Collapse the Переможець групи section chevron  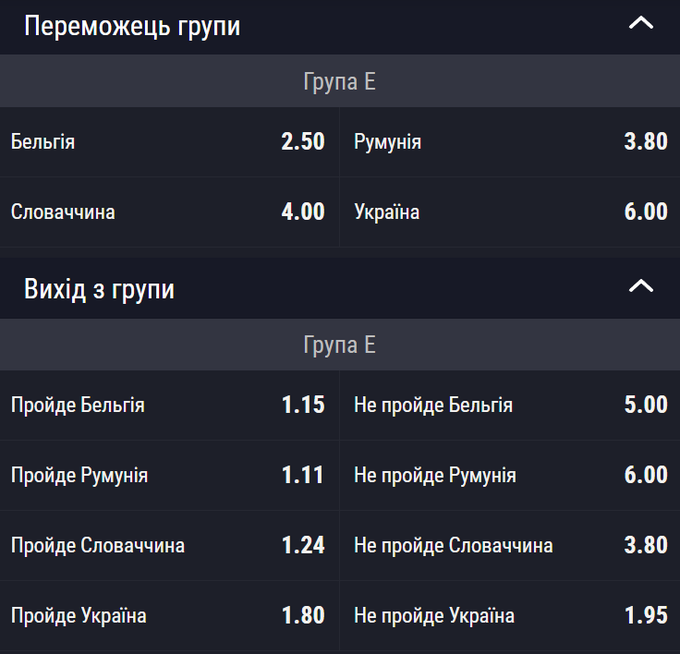click(640, 24)
